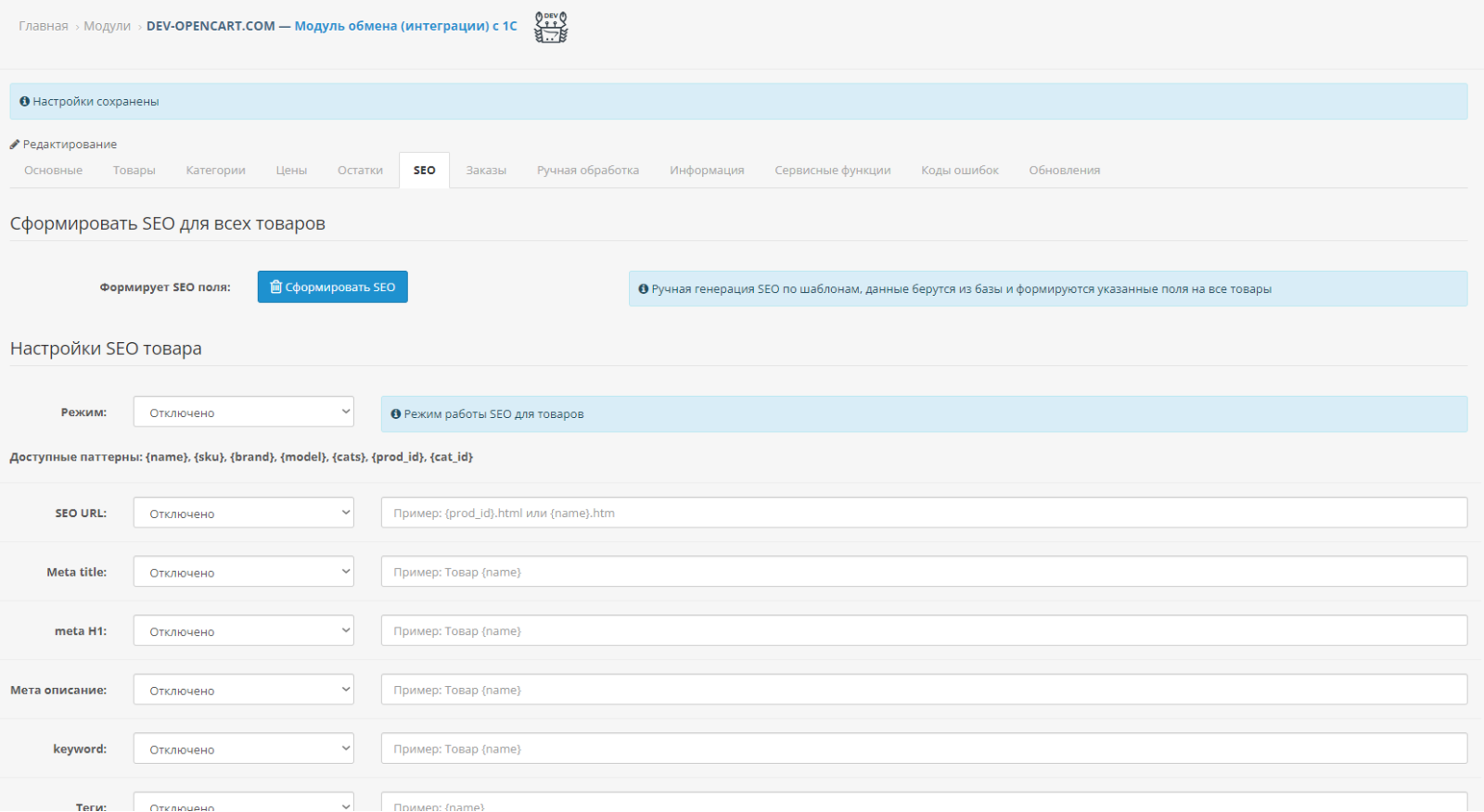Focus the 'Теги' template input field

(924, 803)
